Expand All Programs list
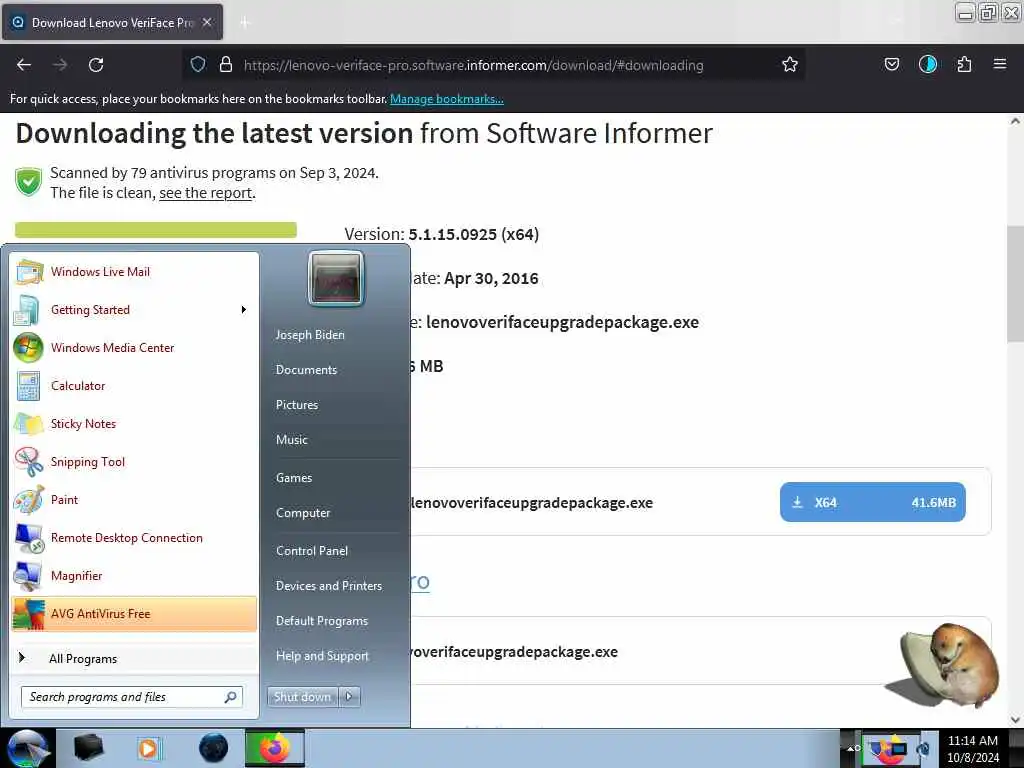The width and height of the screenshot is (1024, 768). coord(83,658)
